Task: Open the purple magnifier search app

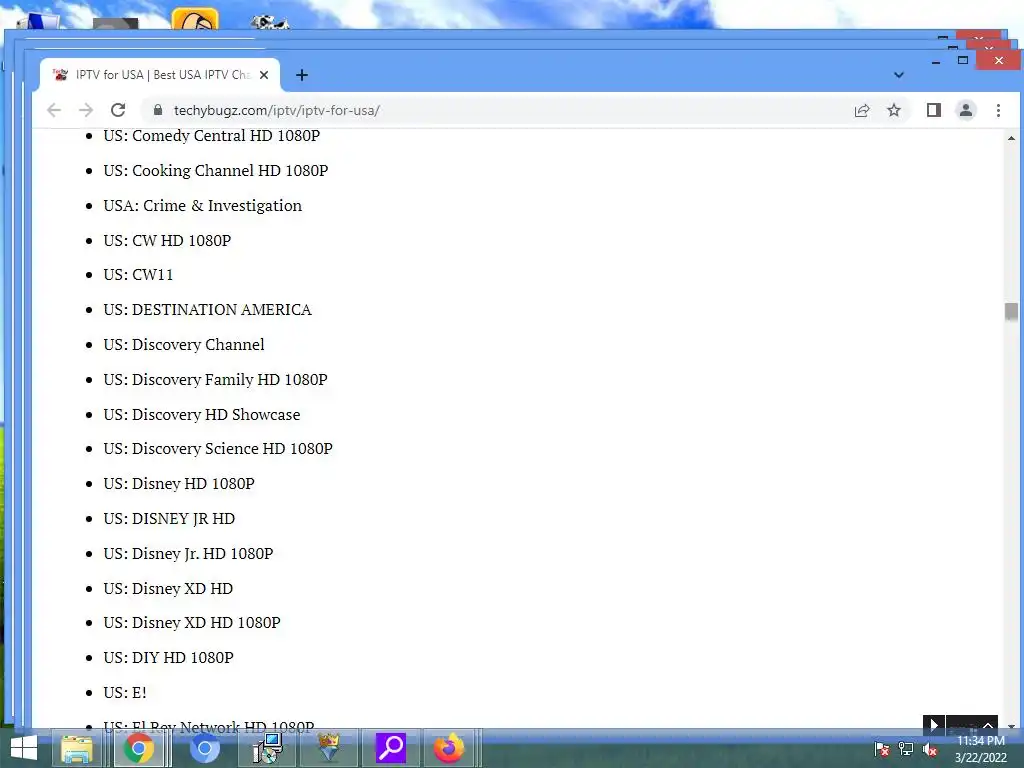Action: pos(391,748)
